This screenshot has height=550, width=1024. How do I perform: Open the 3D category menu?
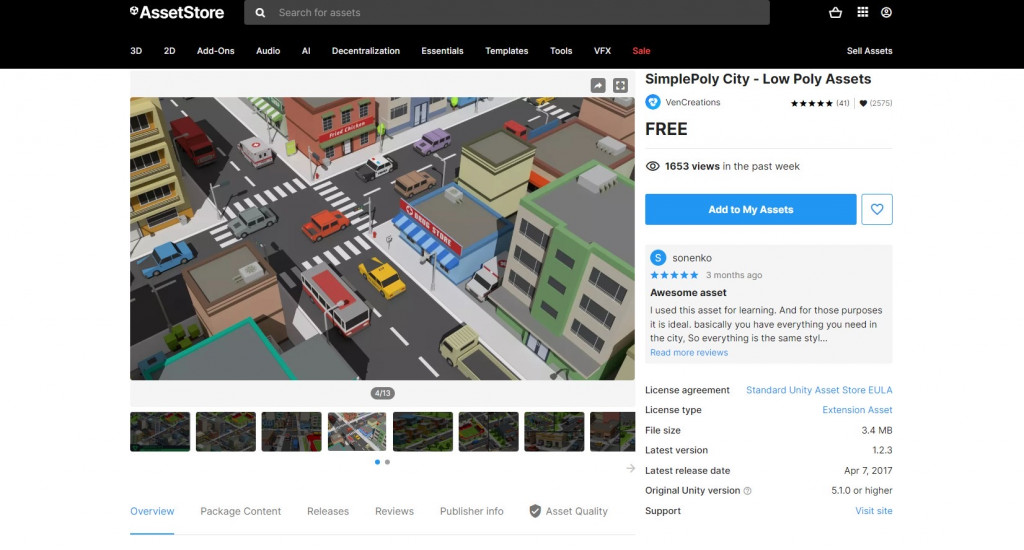click(x=136, y=50)
